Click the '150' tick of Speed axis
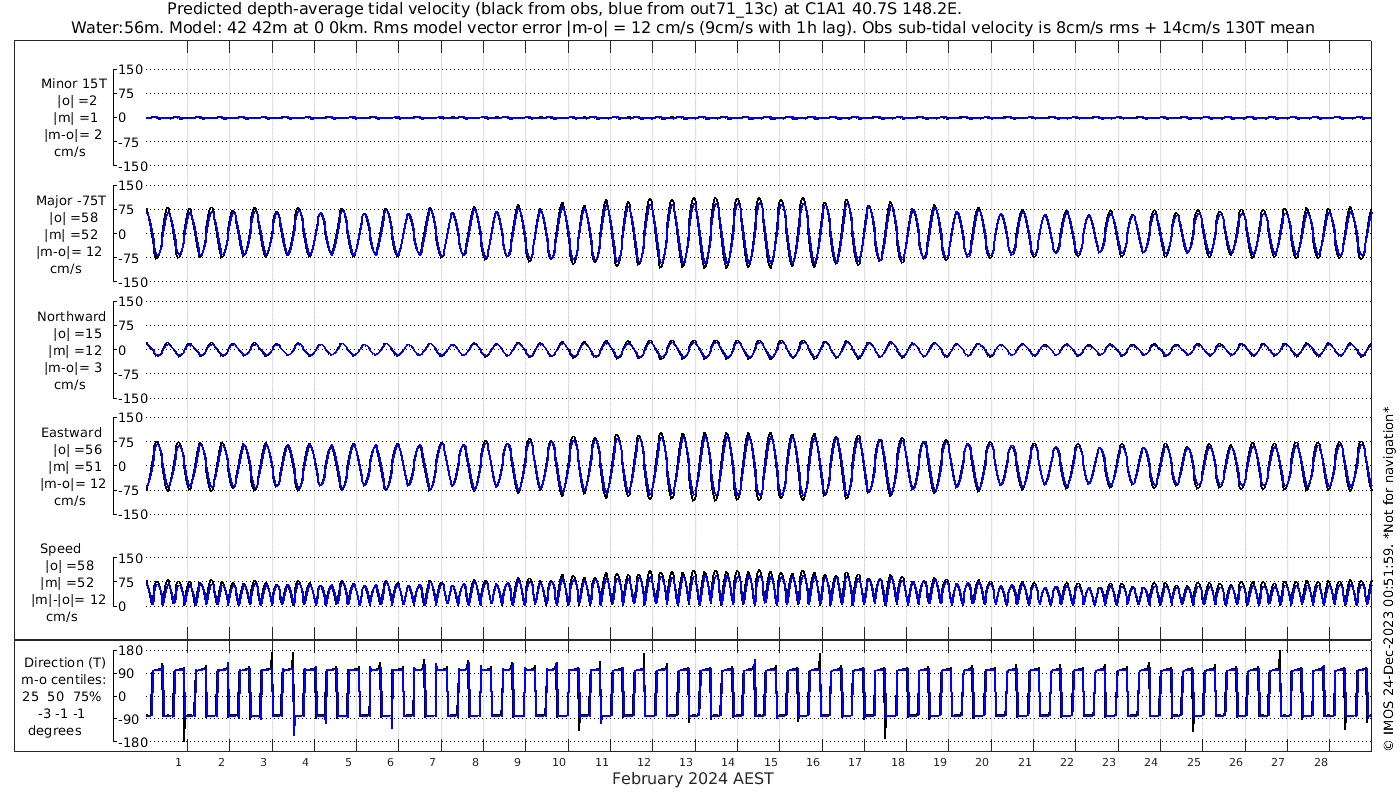 132,557
